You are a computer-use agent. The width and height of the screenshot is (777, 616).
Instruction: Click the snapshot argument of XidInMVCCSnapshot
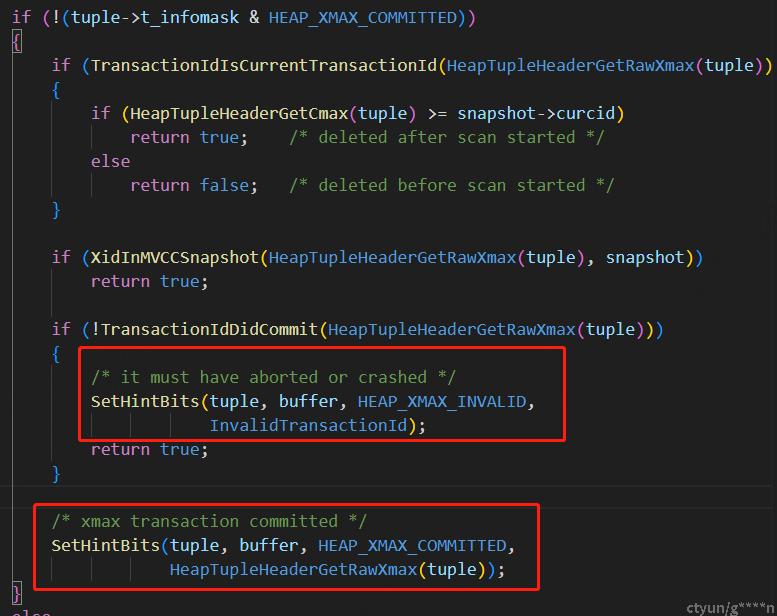coord(645,258)
